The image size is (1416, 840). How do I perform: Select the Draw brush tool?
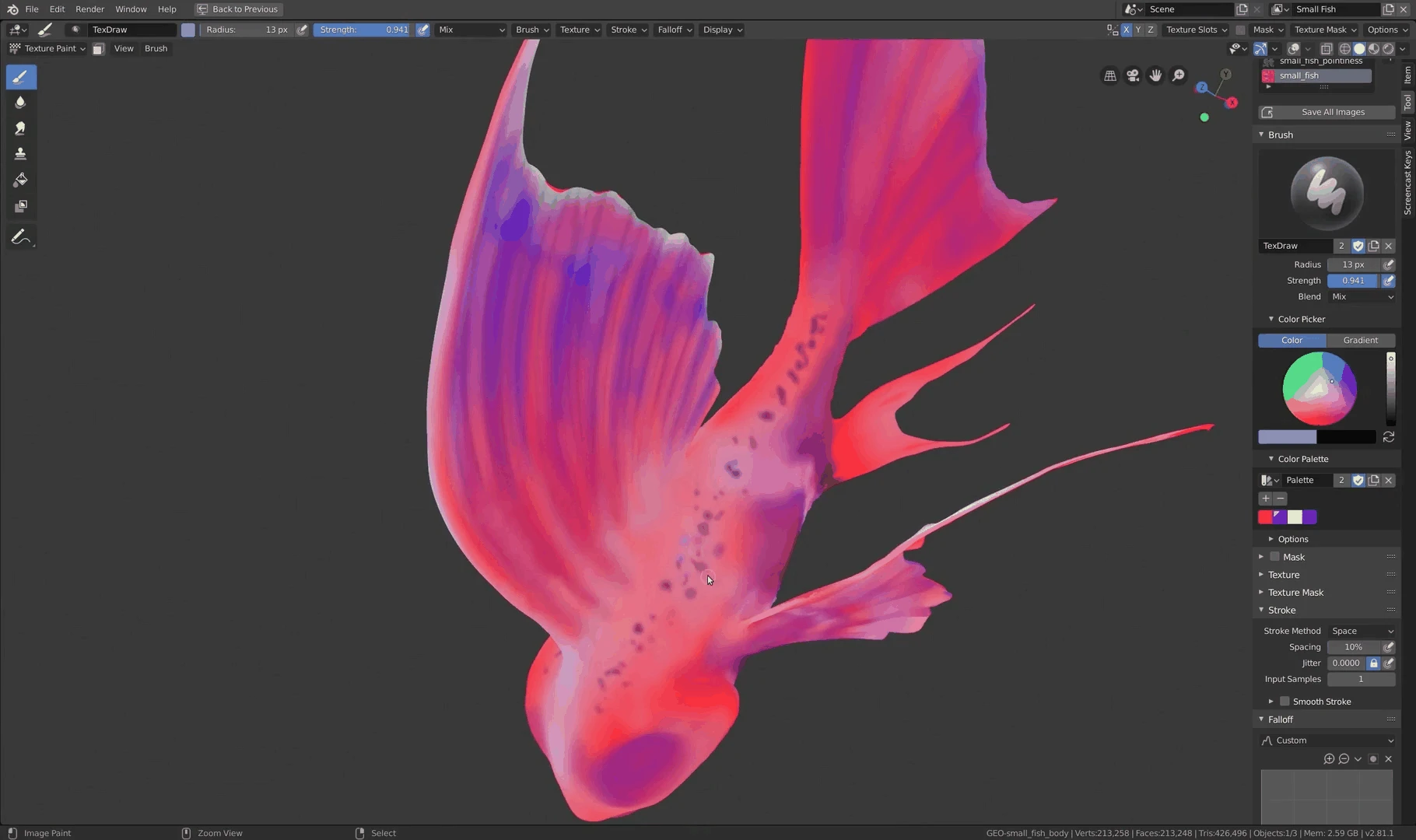click(21, 76)
